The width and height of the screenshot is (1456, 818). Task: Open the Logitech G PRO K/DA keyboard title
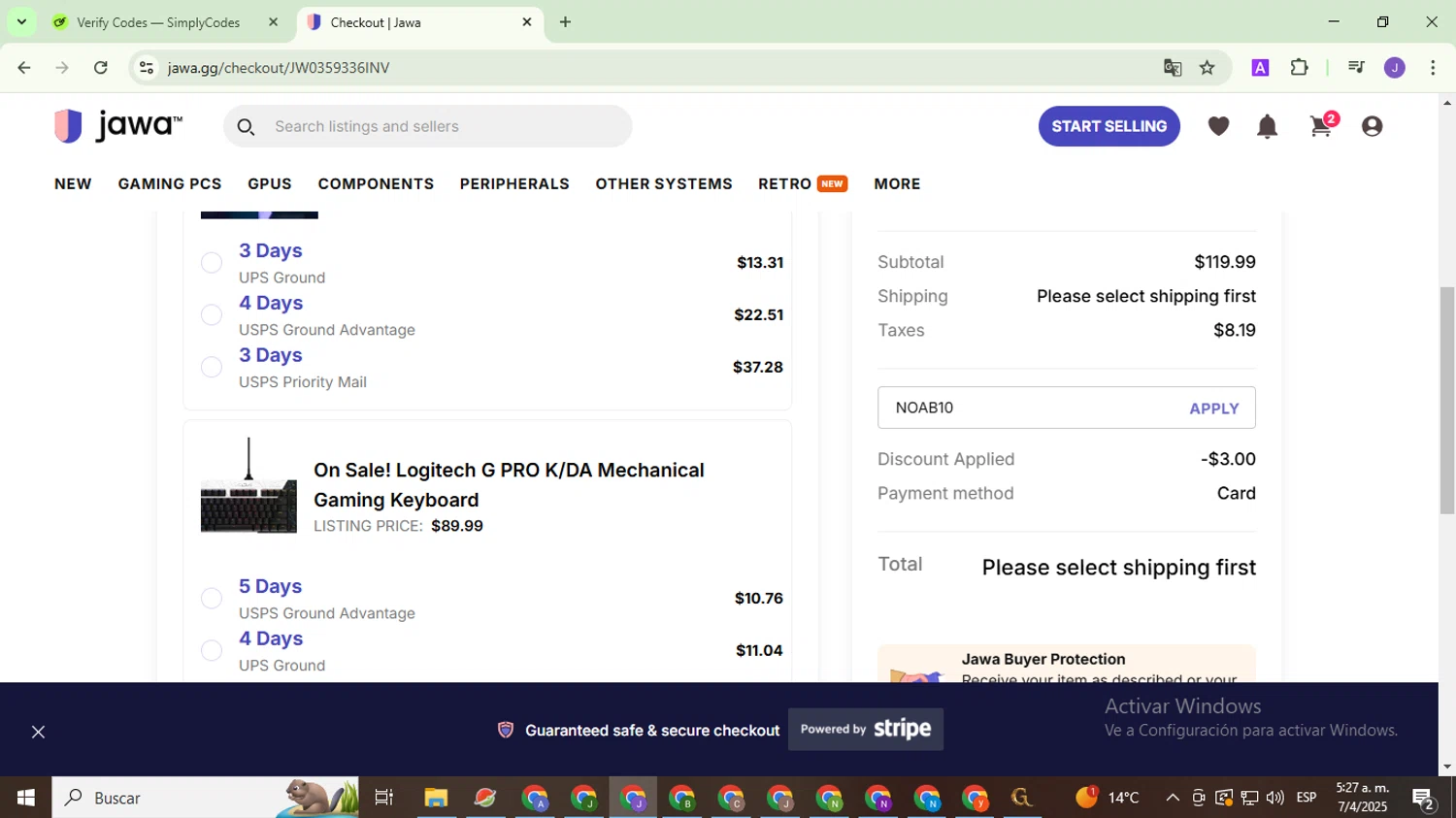pyautogui.click(x=509, y=484)
